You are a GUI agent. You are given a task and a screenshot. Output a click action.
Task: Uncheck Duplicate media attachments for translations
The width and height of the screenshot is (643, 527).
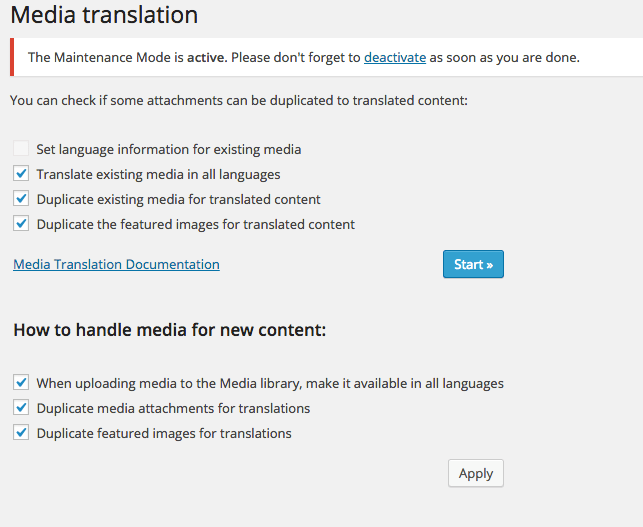(21, 407)
